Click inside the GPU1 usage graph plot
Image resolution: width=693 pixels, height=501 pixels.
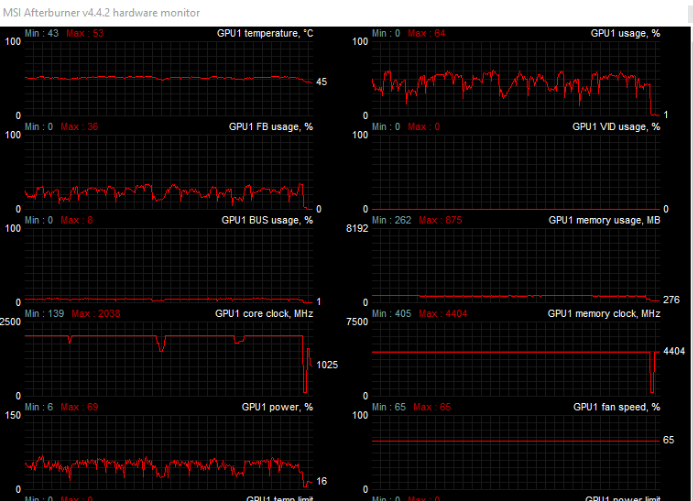516,79
